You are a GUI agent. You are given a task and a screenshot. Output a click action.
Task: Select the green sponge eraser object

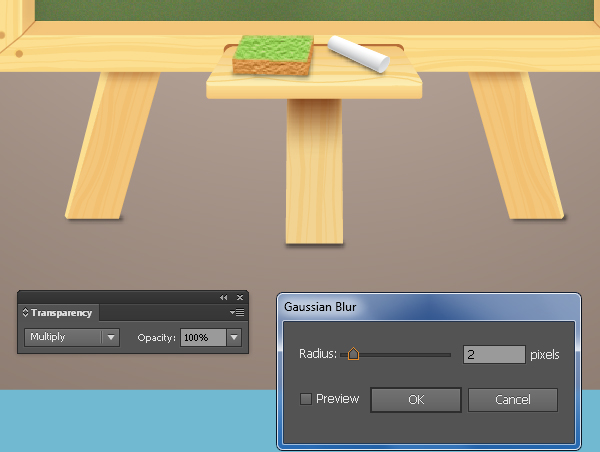click(273, 55)
